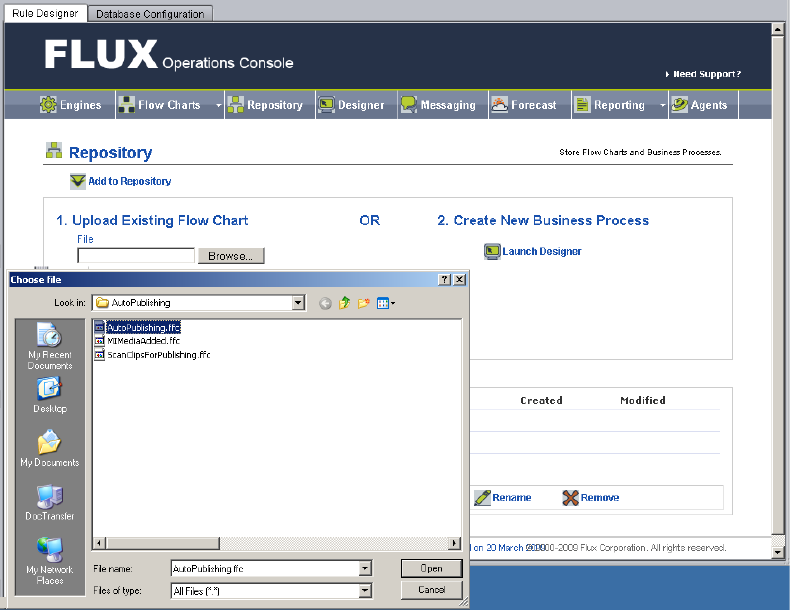
Task: Open the Messaging menu item
Action: 438,105
